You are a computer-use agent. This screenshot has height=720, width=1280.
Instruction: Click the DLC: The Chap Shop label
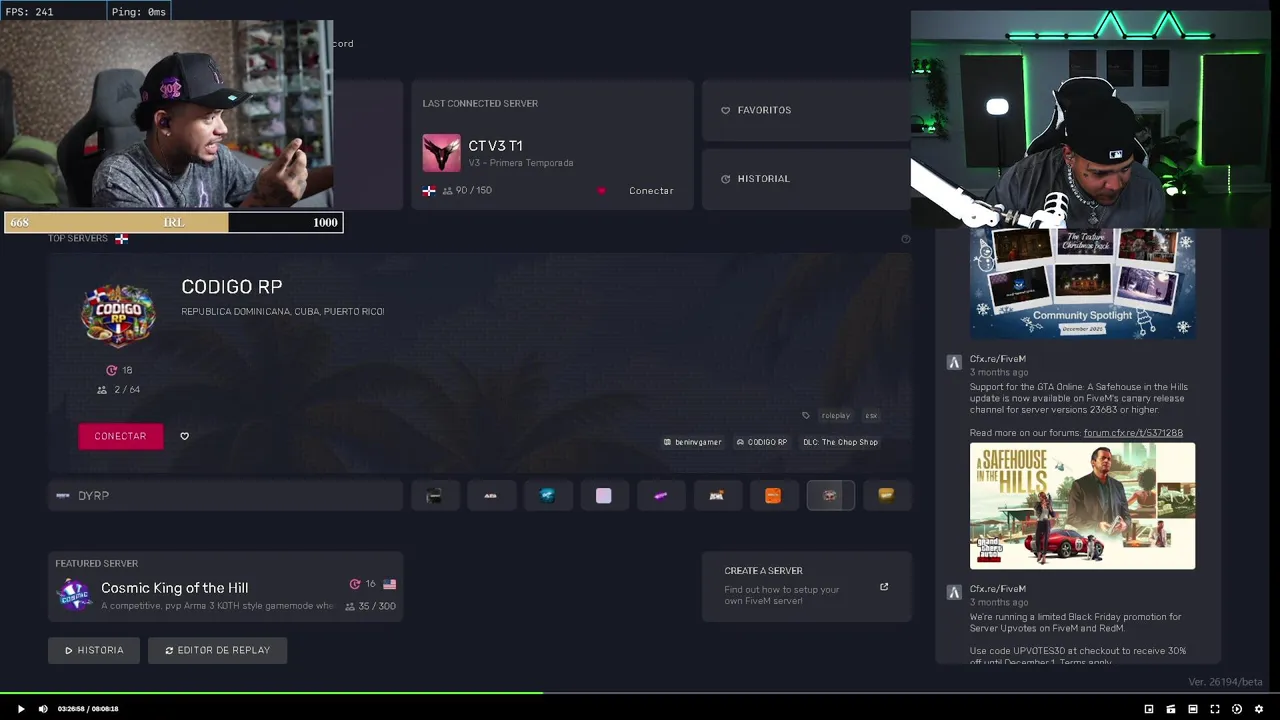(x=840, y=442)
